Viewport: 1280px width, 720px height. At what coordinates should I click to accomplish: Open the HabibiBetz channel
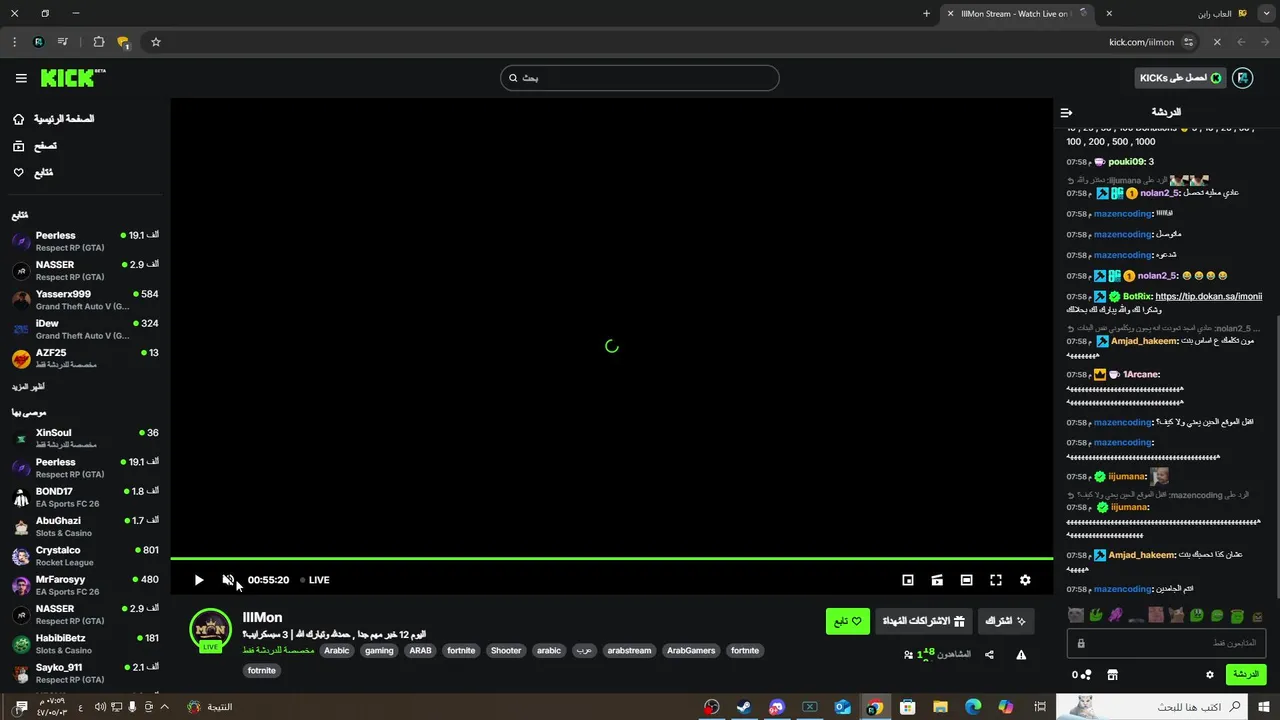pos(85,643)
